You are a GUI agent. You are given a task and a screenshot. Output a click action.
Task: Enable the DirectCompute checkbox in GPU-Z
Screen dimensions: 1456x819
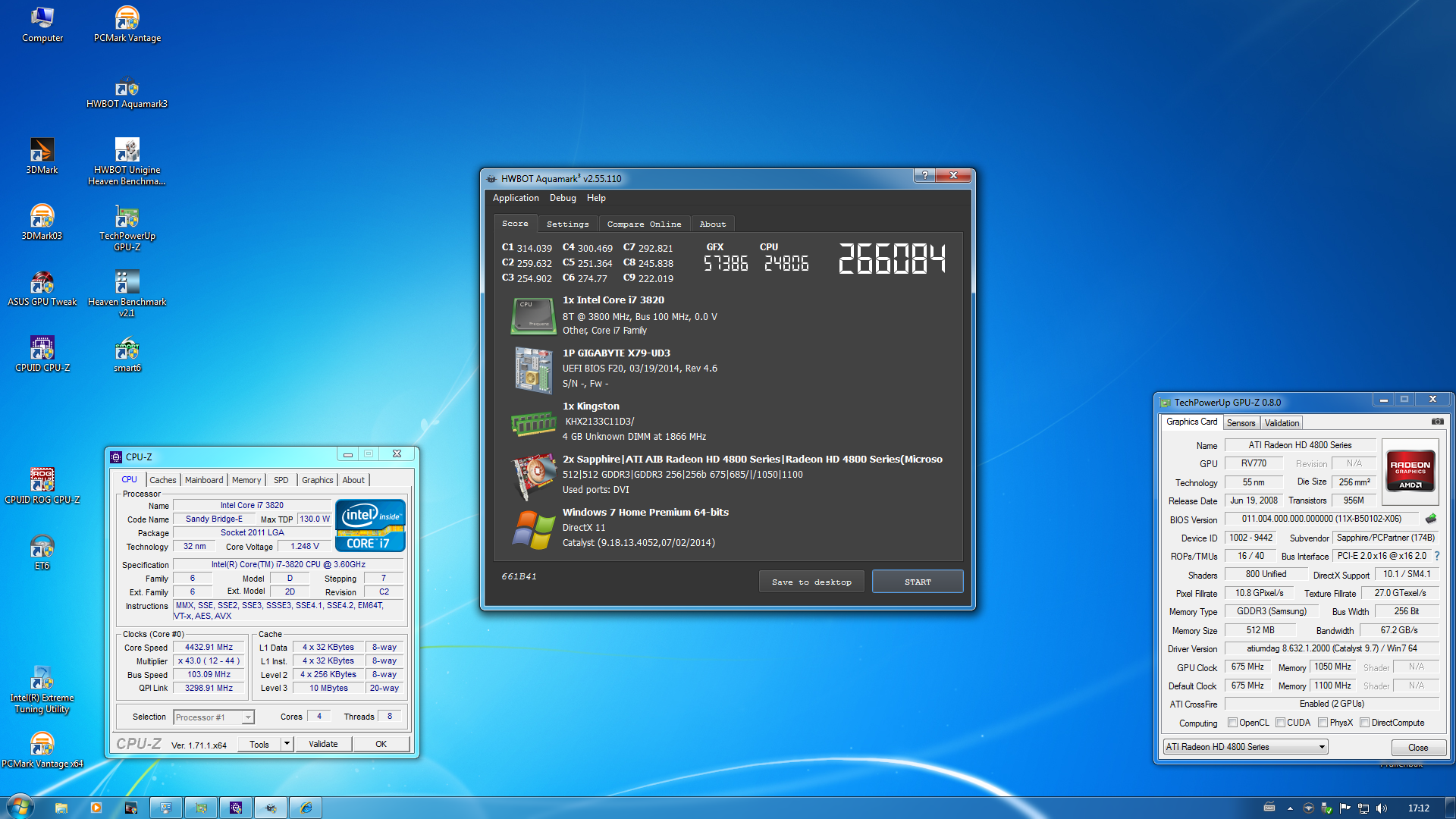coord(1364,723)
